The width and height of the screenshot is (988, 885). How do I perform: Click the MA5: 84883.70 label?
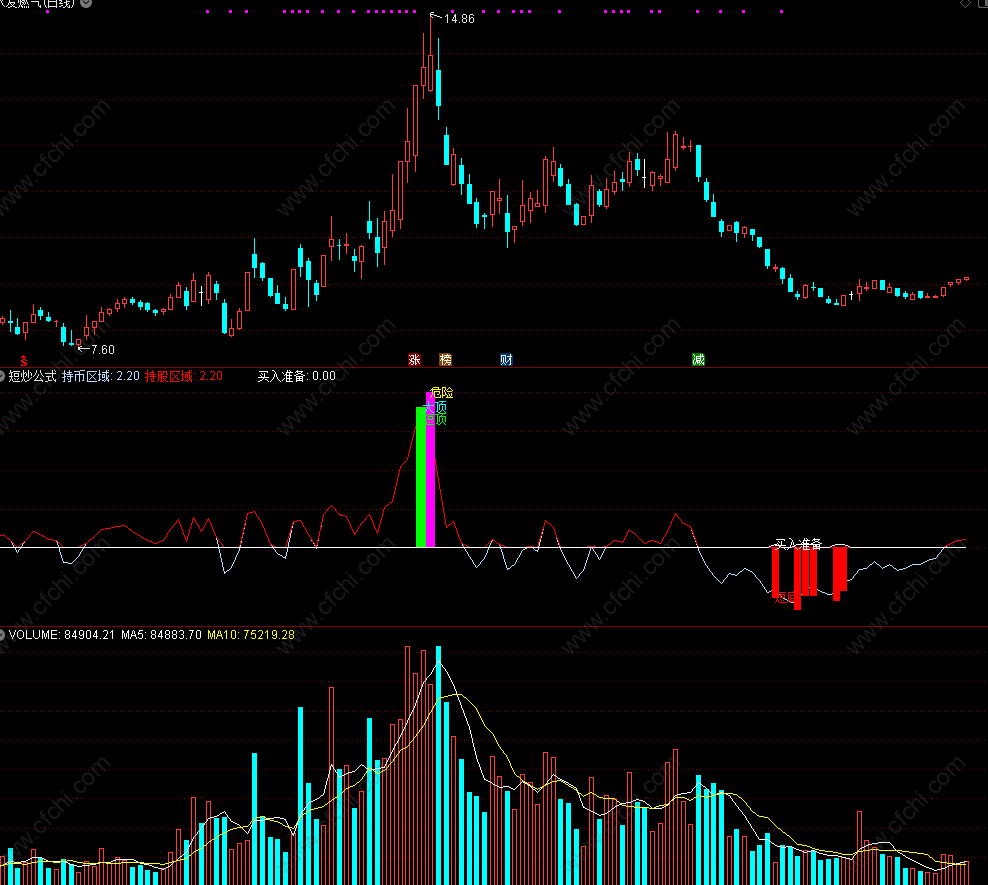pyautogui.click(x=161, y=635)
